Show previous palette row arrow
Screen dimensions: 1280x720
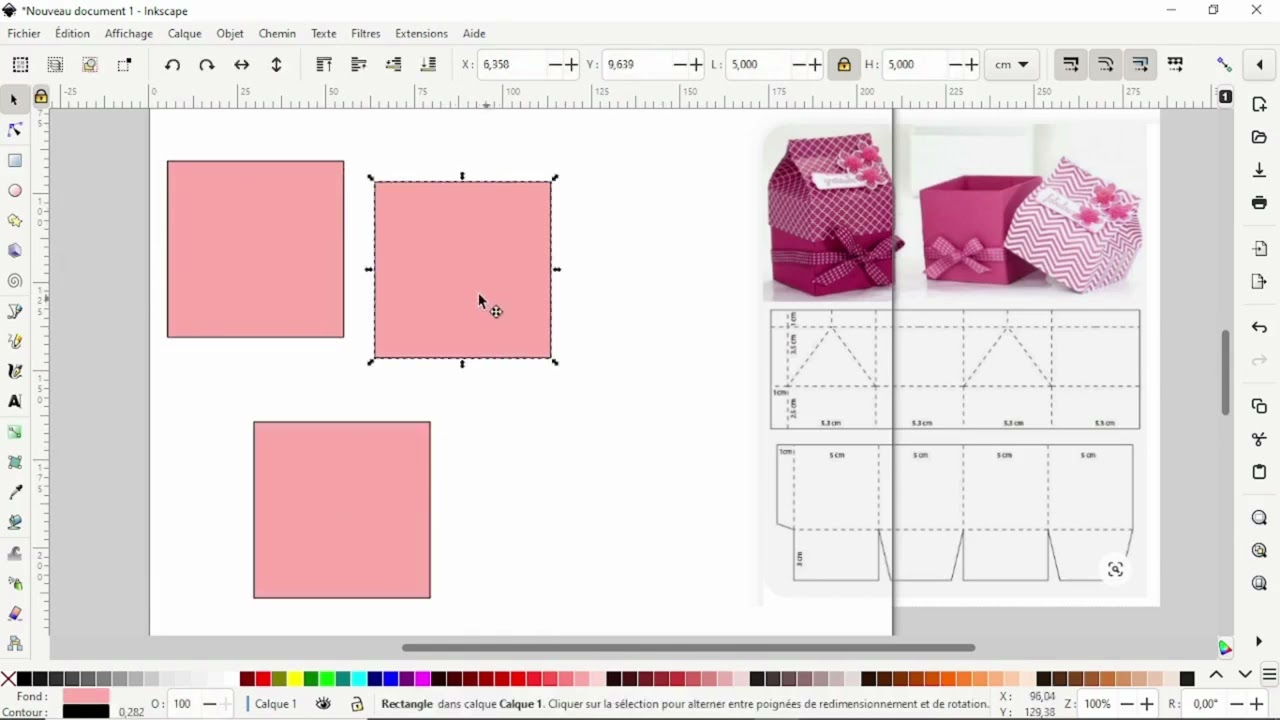click(1216, 676)
